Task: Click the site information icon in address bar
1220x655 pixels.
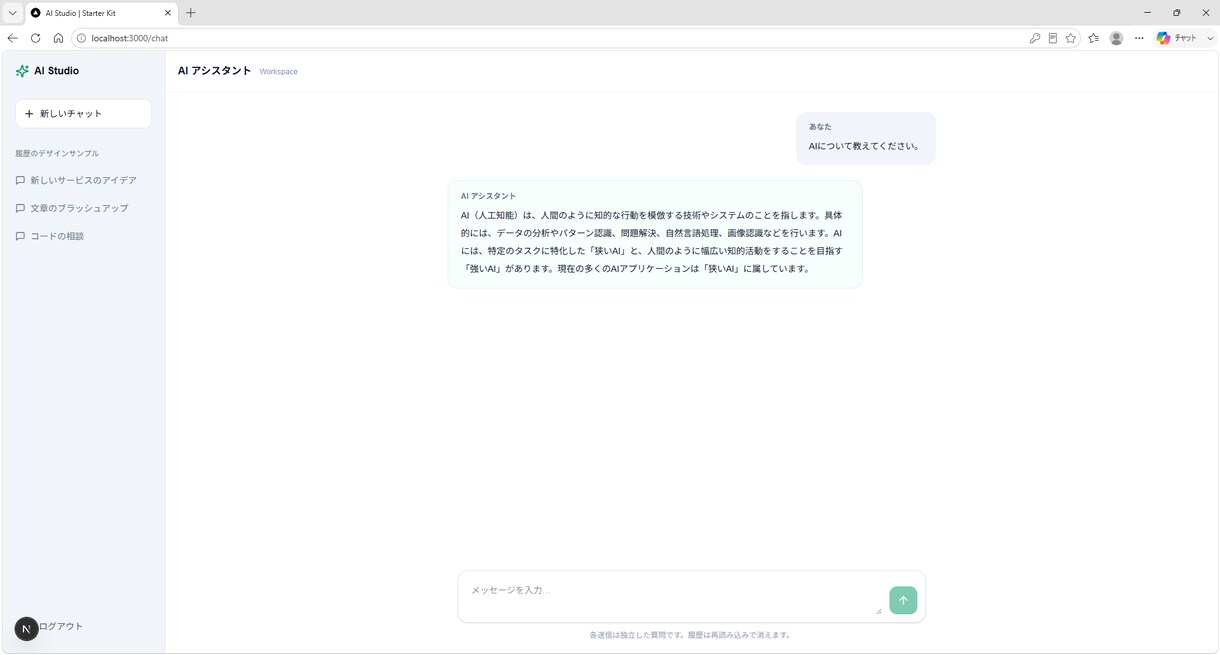Action: [81, 38]
